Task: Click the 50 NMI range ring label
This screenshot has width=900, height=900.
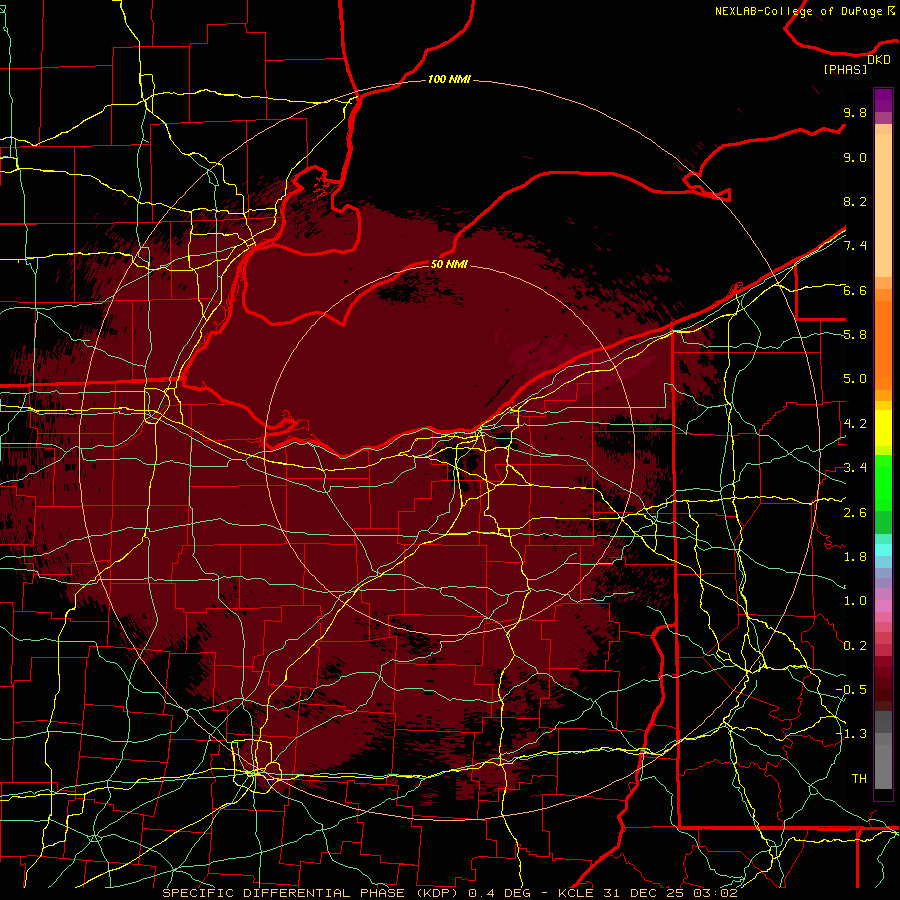Action: tap(449, 264)
